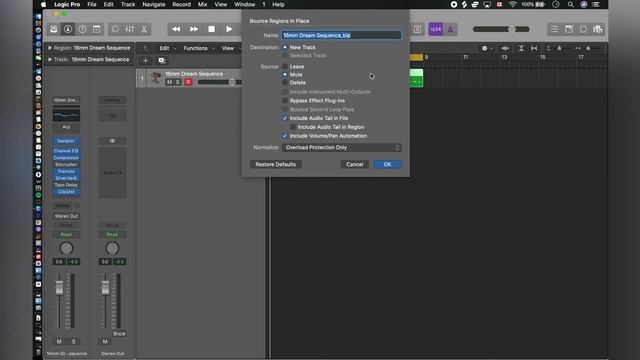This screenshot has height=360, width=640.
Task: Click the Quick Help question mark icon
Action: pyautogui.click(x=82, y=29)
